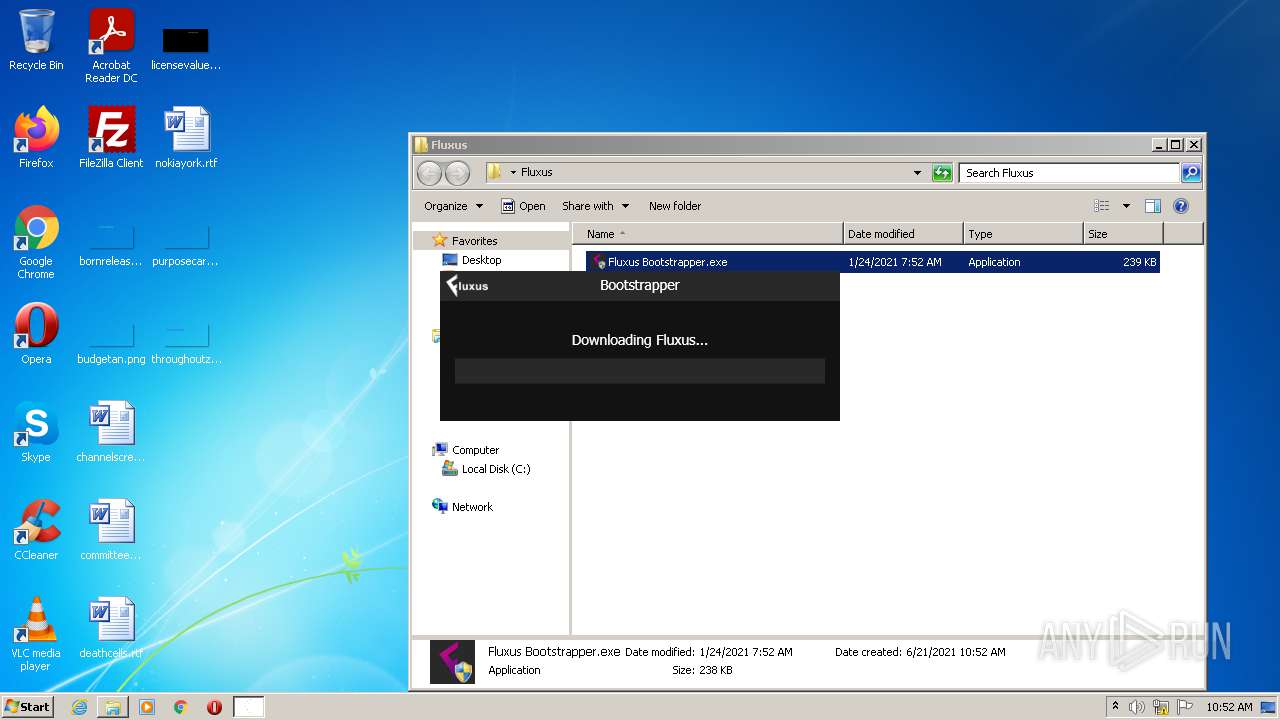Click the network icon in system tray
Viewport: 1280px width, 720px height.
tap(1161, 707)
